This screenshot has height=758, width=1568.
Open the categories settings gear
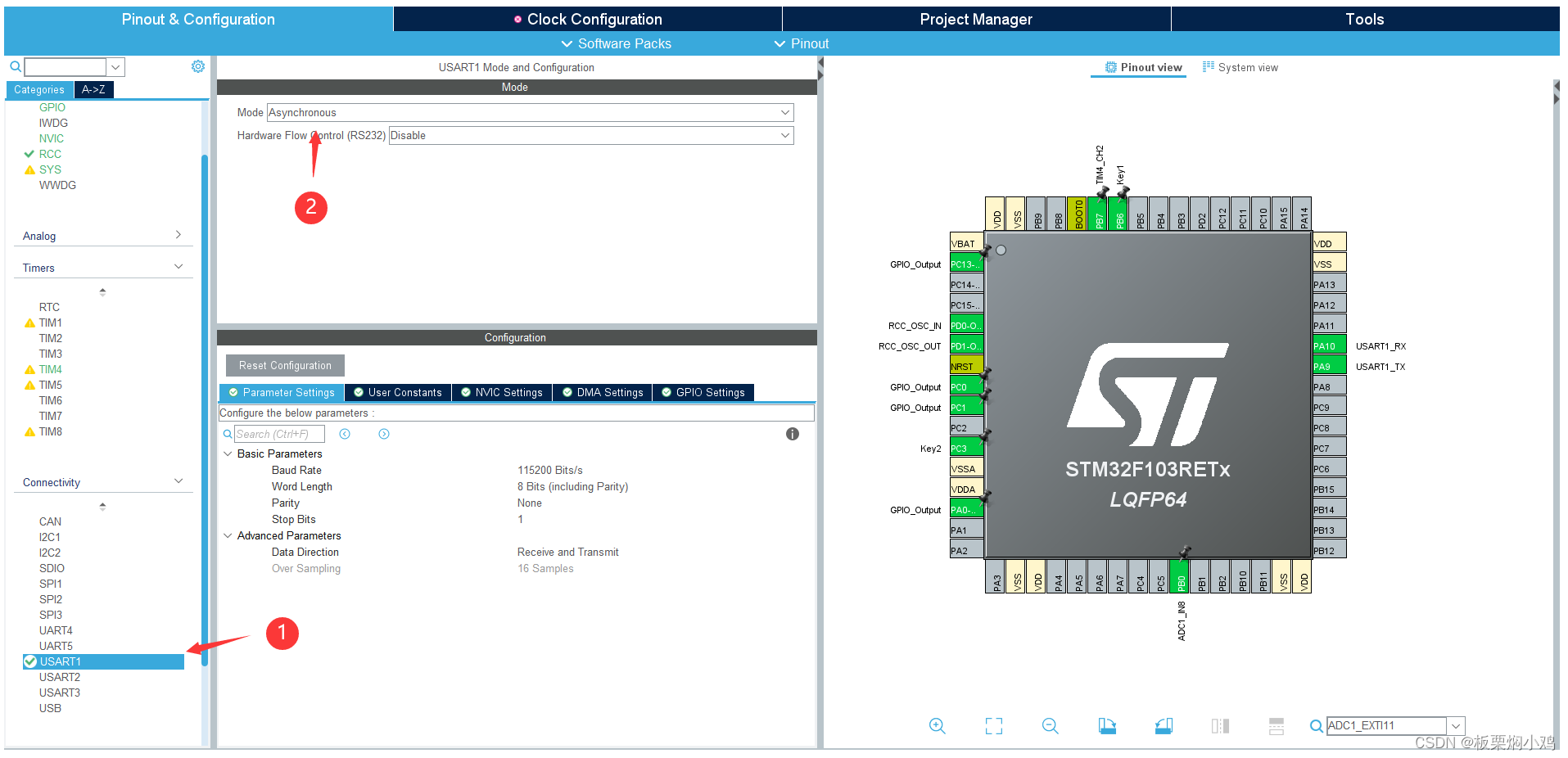tap(198, 66)
